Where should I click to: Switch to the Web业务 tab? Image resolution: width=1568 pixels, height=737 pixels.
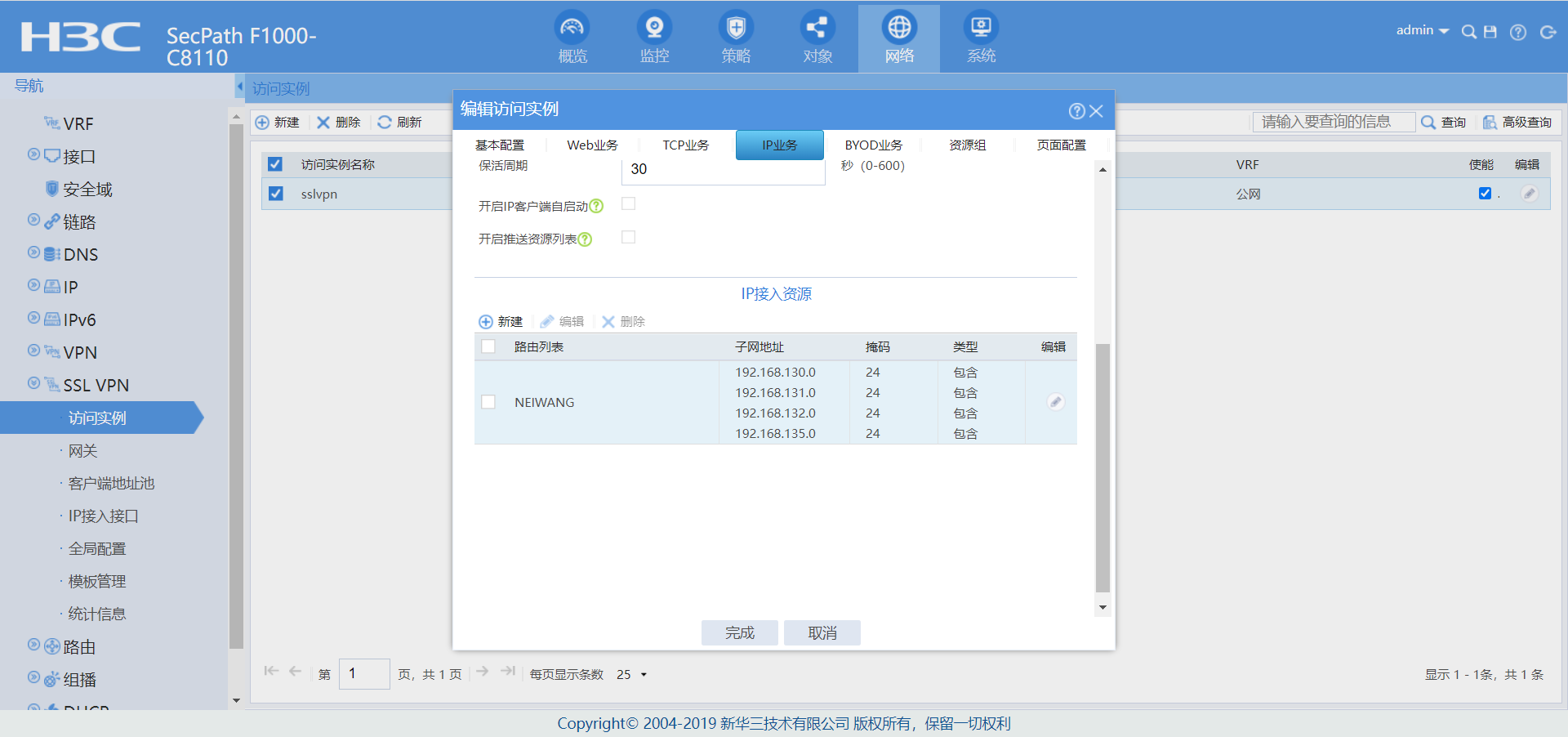point(592,145)
